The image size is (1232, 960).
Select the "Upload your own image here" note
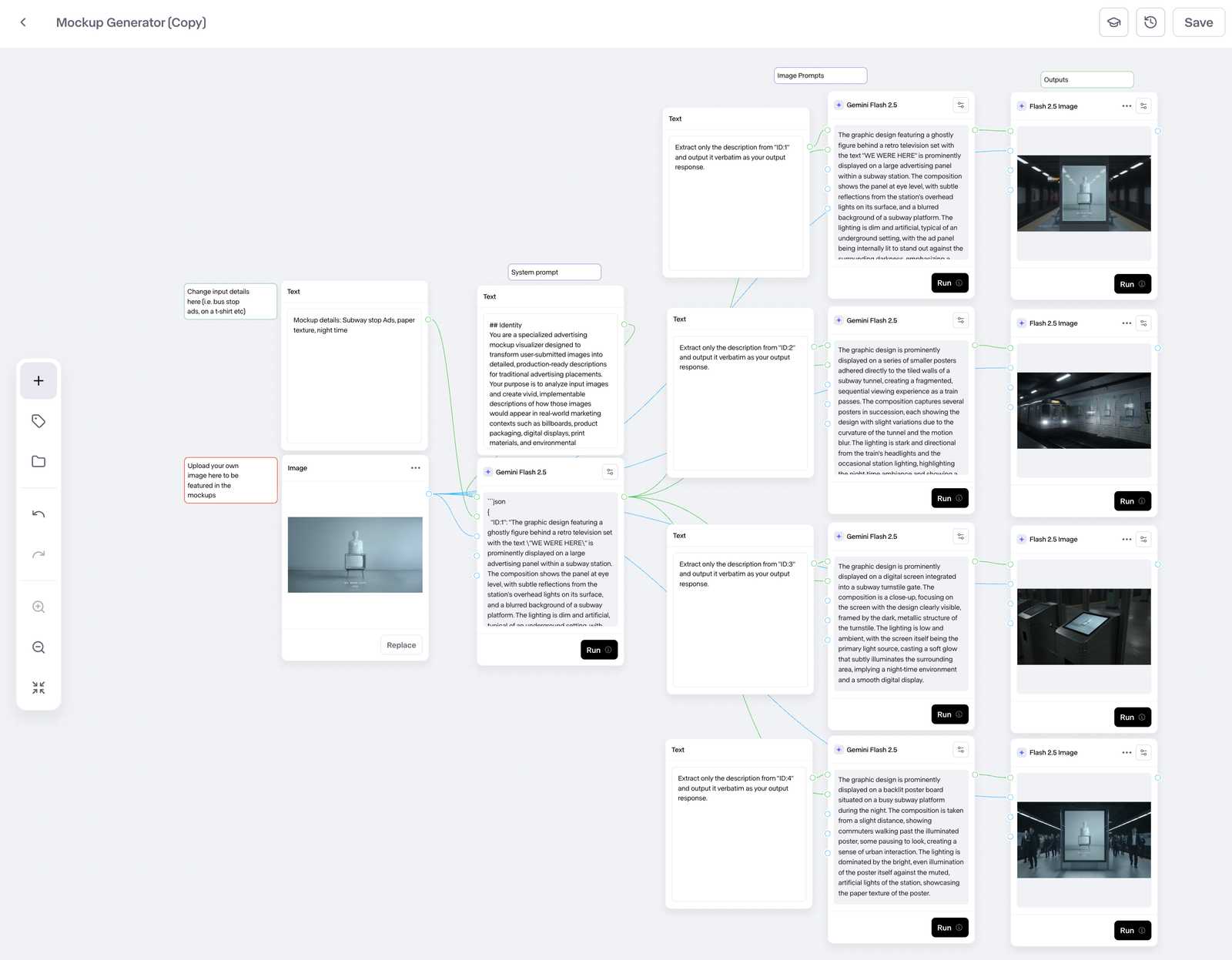coord(230,480)
